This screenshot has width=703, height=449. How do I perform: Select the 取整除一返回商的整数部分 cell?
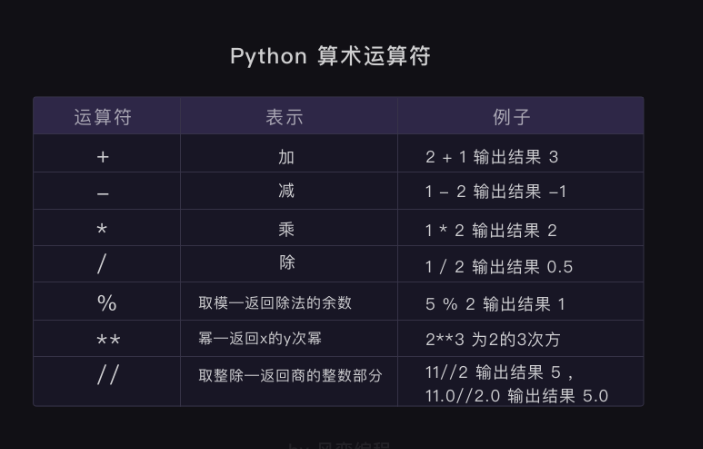click(x=290, y=376)
